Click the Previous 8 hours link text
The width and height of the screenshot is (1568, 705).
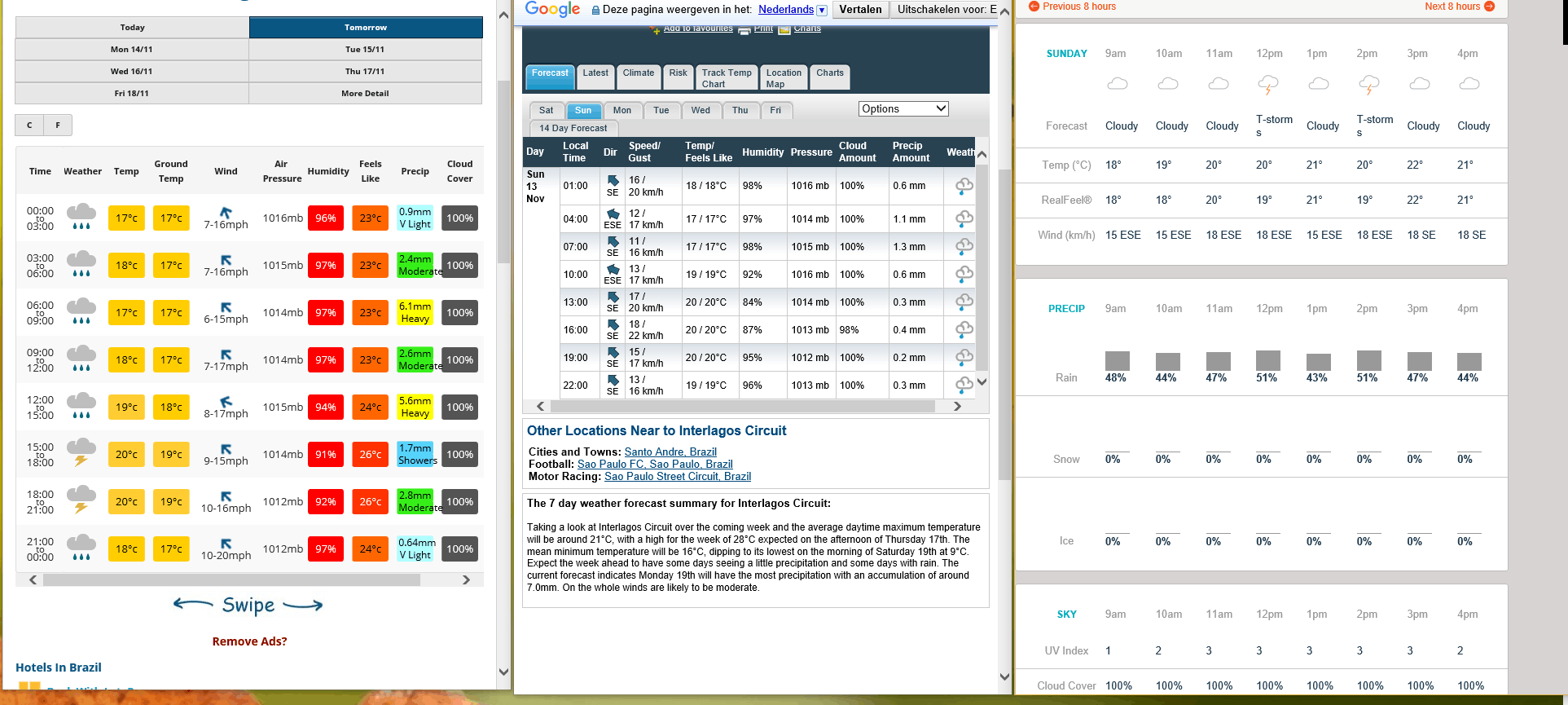pyautogui.click(x=1079, y=7)
